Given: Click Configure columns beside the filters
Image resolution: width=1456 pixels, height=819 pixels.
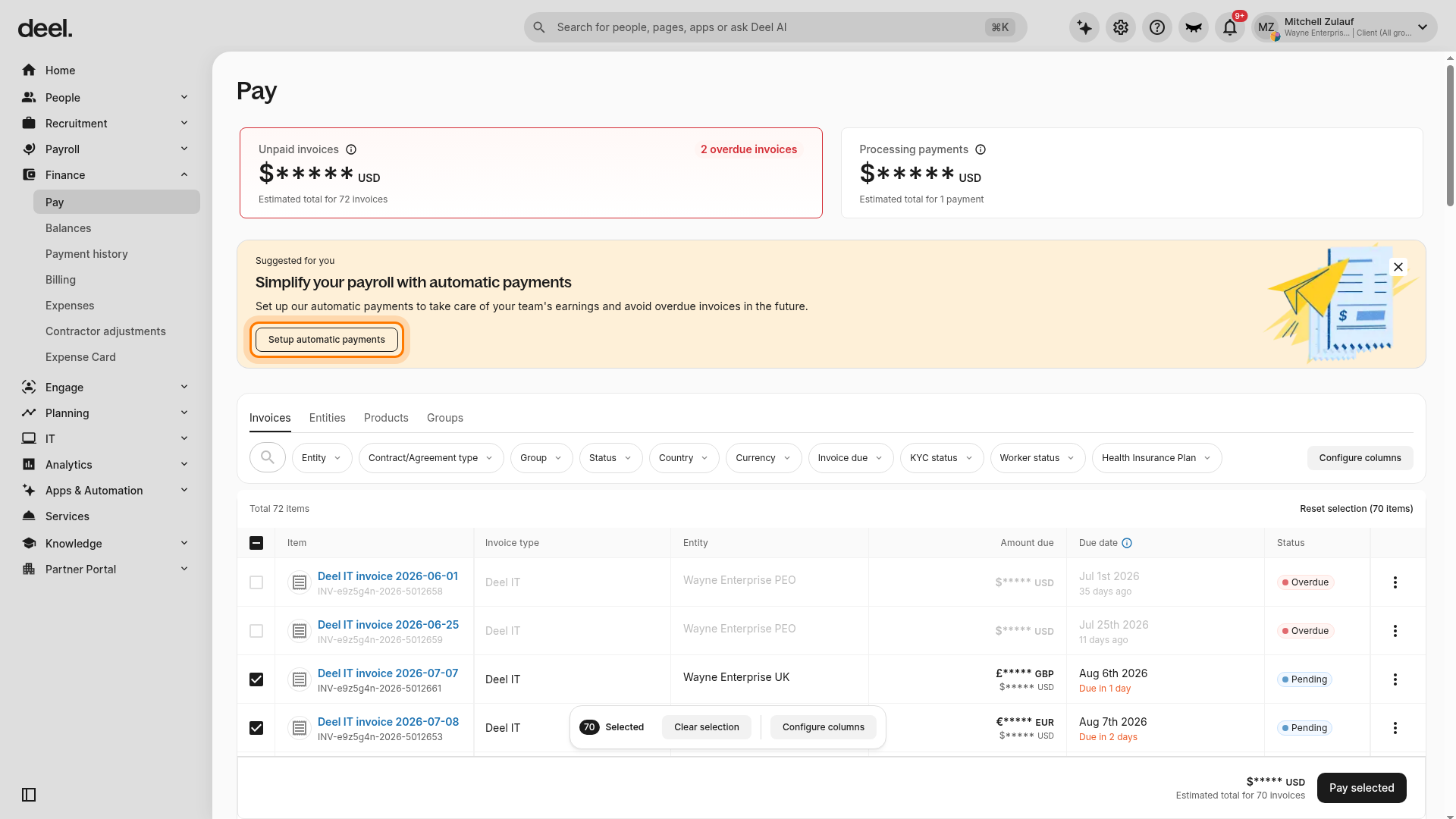Looking at the screenshot, I should [x=1360, y=458].
